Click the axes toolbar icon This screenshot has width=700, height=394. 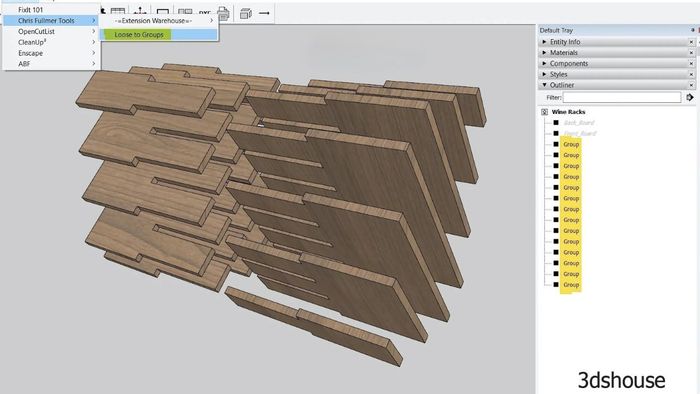coord(140,12)
